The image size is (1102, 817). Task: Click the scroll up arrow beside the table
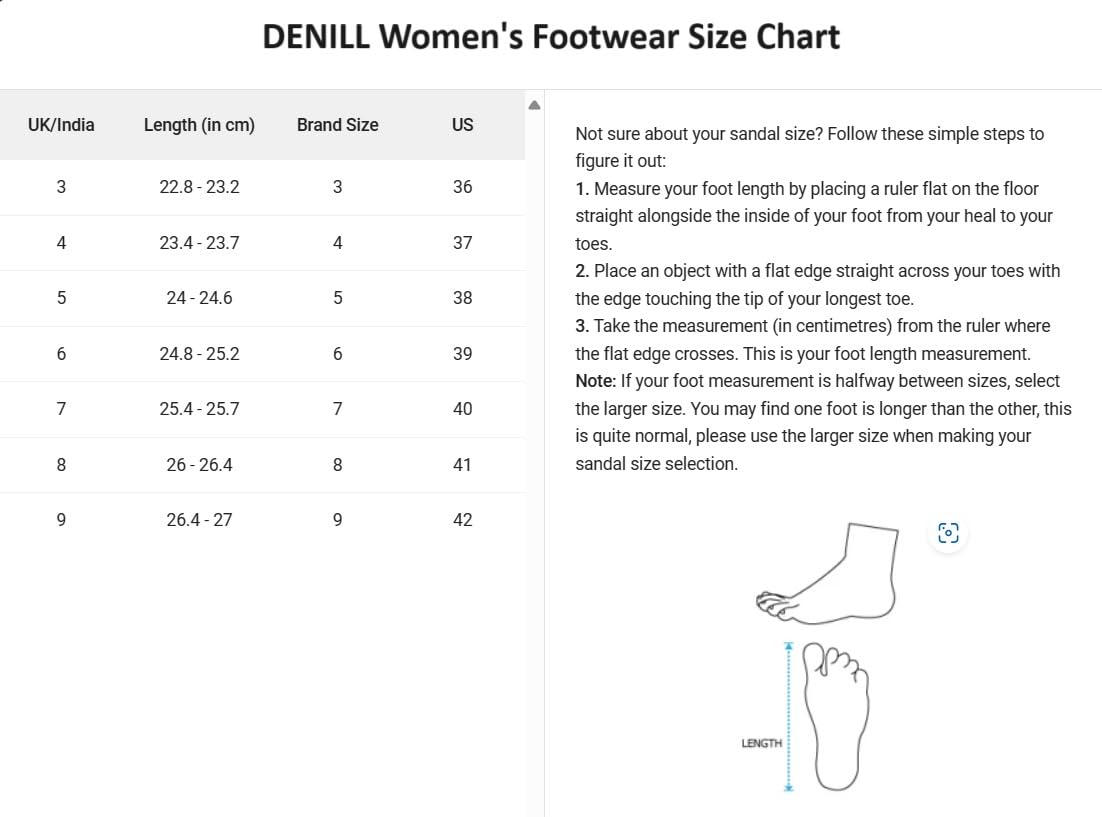534,105
